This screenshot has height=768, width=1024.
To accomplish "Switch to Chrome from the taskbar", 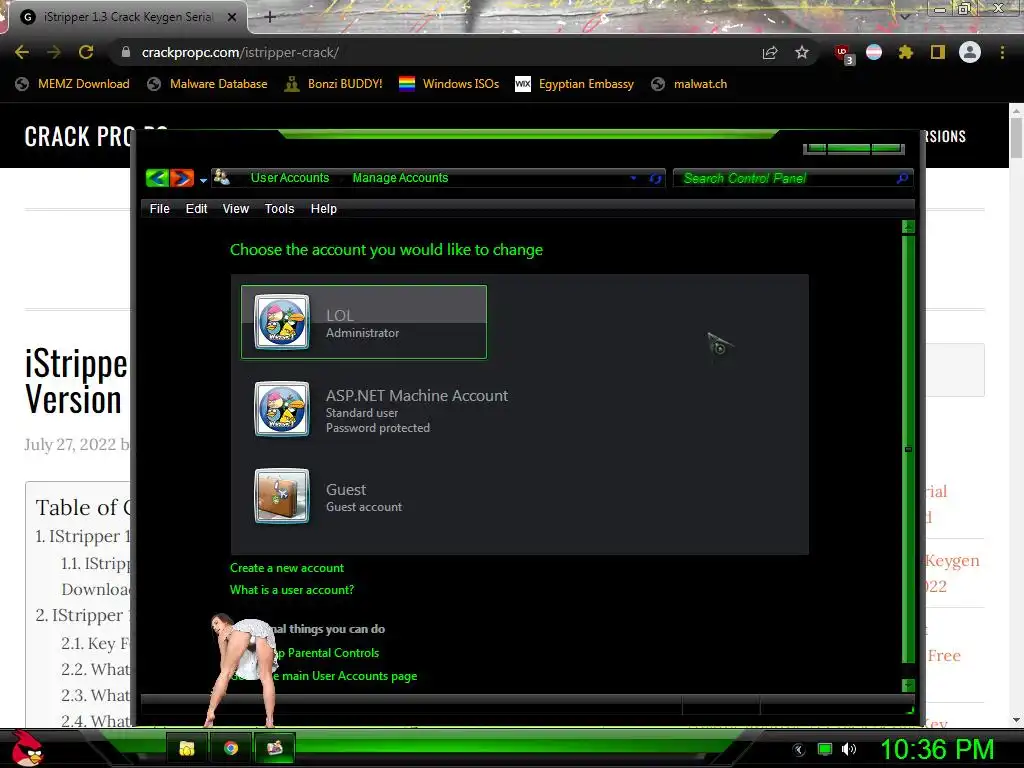I will tap(231, 748).
